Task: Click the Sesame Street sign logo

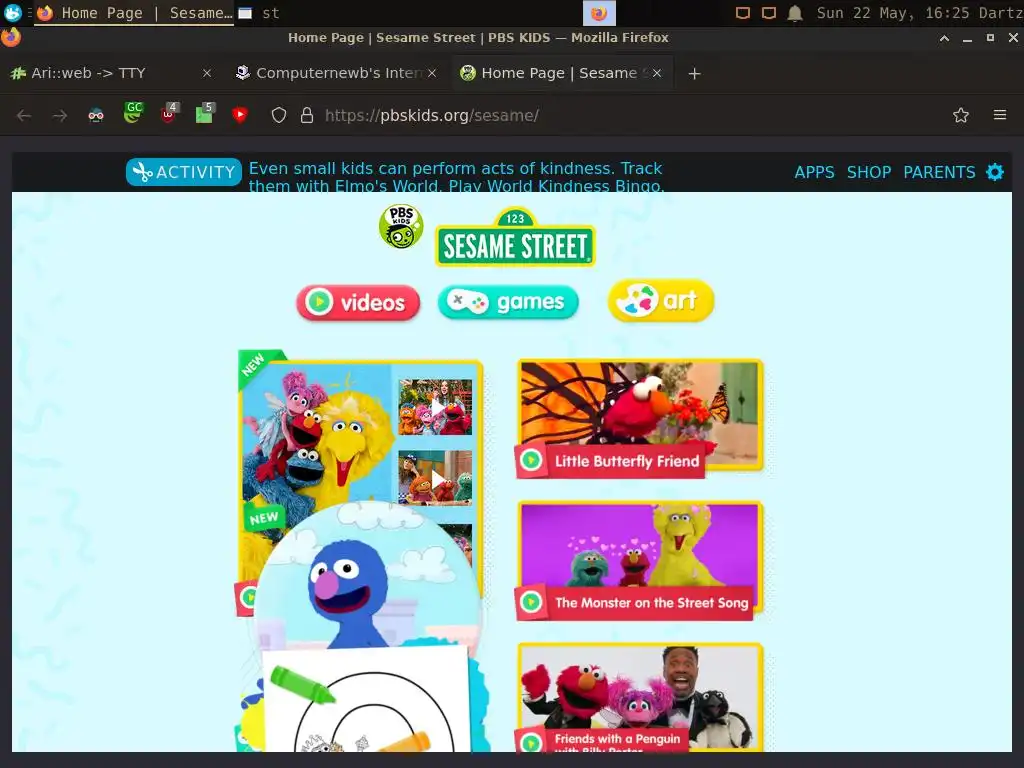Action: pos(515,238)
